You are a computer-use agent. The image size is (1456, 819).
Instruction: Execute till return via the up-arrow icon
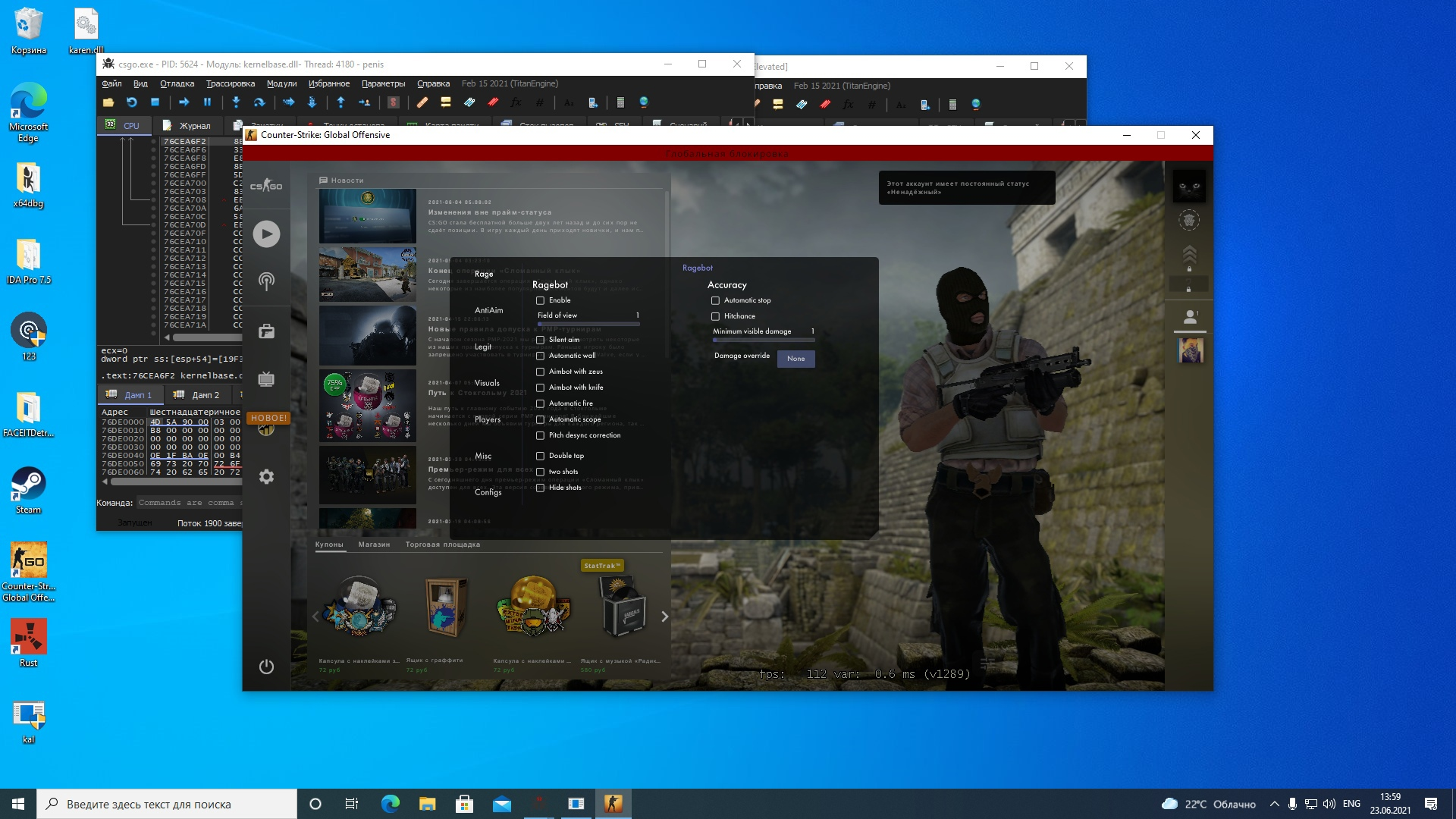tap(340, 102)
